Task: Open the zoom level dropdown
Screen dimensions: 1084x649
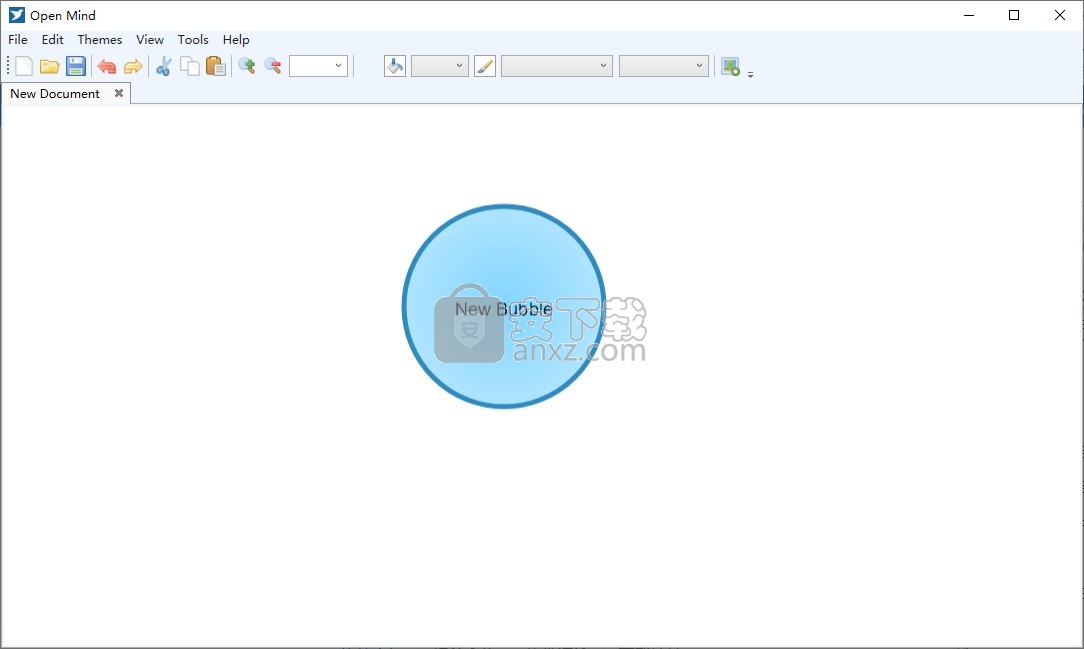Action: (318, 66)
